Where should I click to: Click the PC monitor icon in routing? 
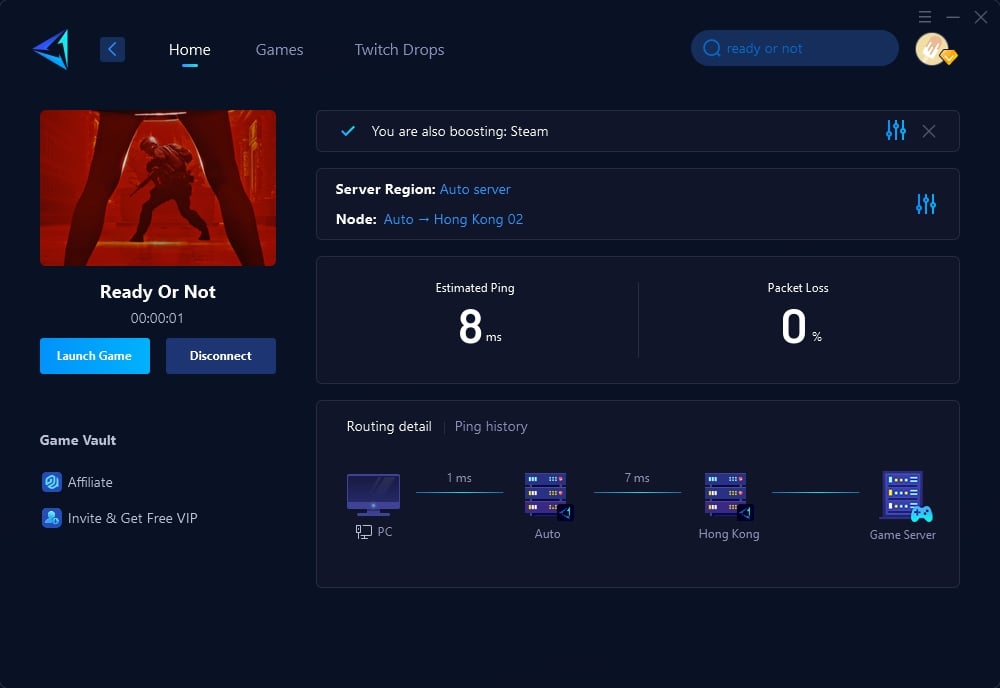373,494
